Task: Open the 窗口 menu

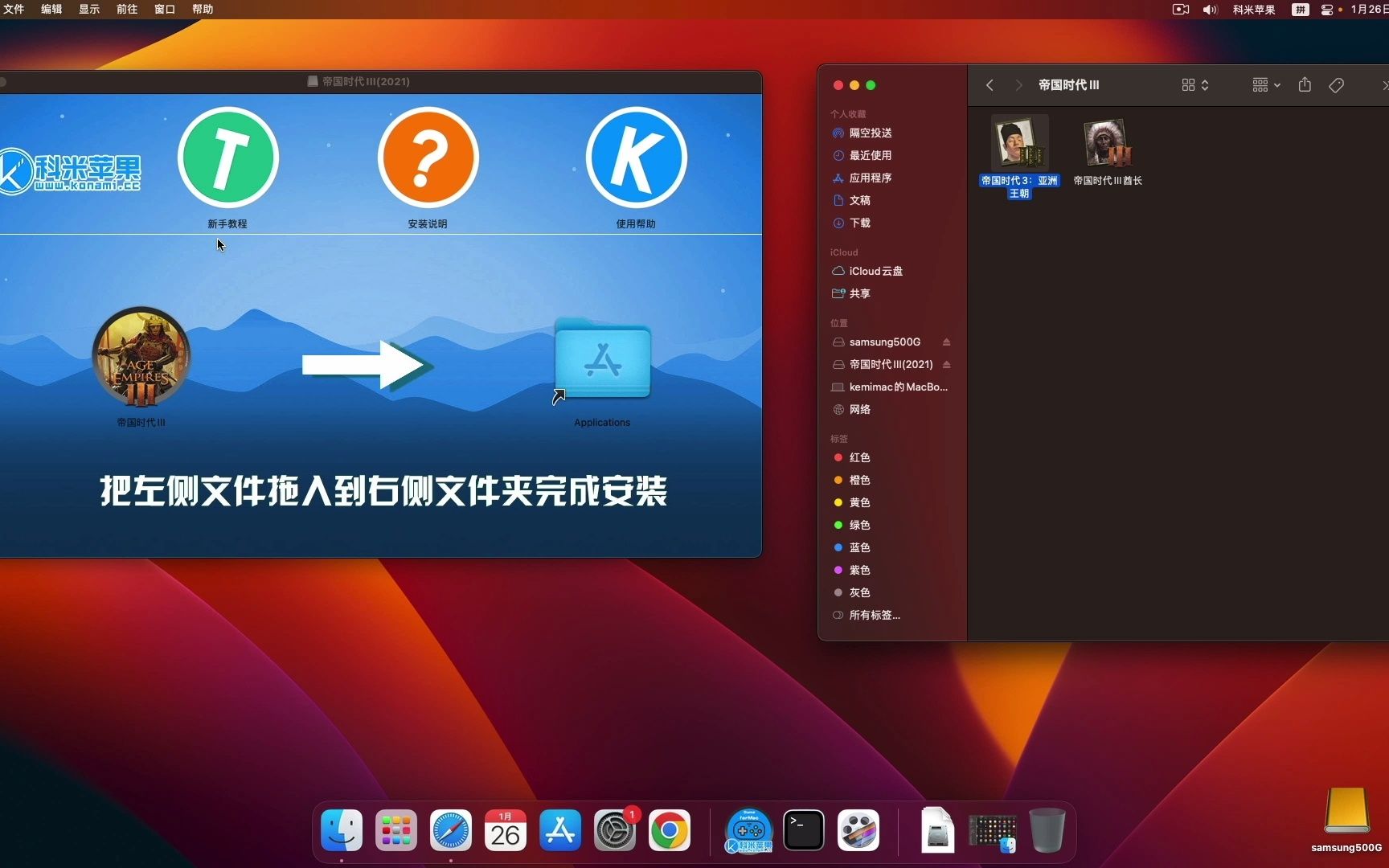Action: (x=165, y=9)
